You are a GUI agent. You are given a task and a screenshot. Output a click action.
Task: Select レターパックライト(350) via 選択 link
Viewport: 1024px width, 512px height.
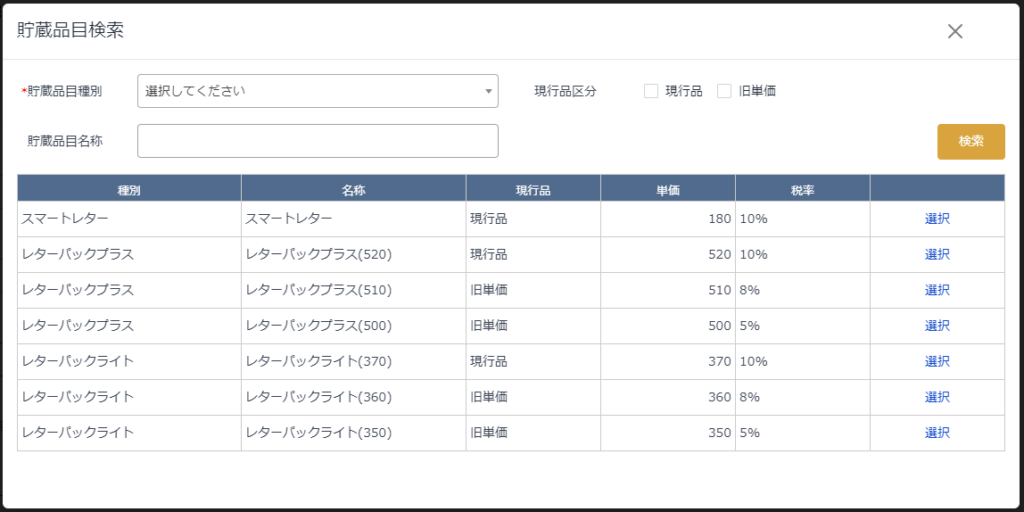[x=937, y=432]
